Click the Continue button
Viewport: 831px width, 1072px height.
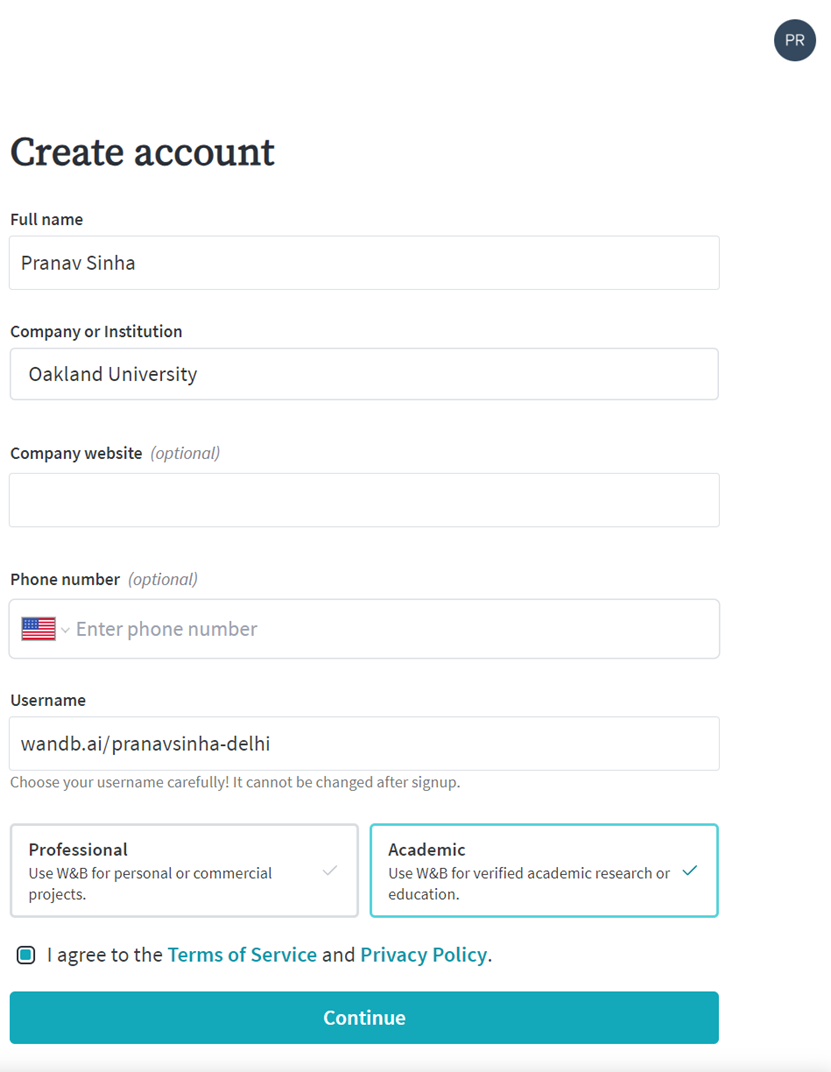point(364,1017)
